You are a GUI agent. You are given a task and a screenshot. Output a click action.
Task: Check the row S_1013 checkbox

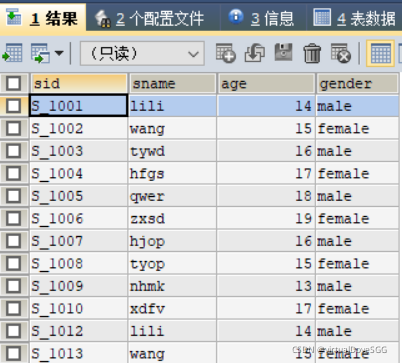tap(14, 353)
